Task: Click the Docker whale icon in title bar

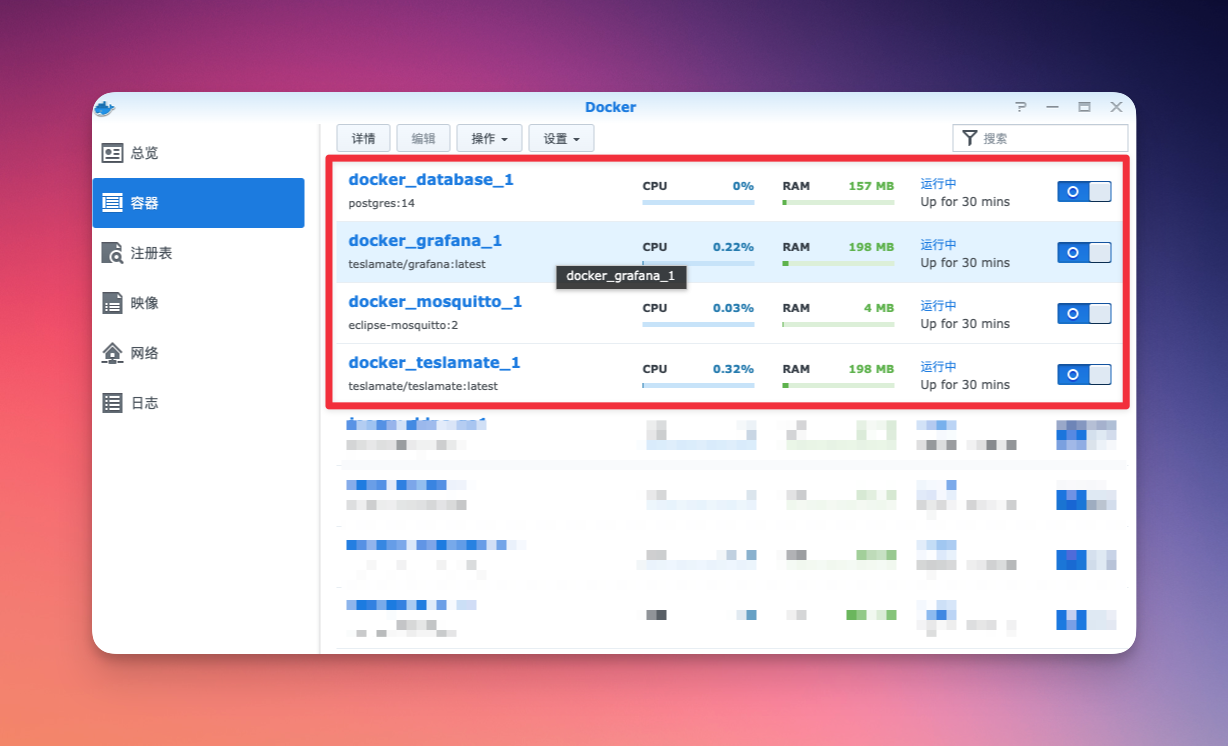Action: (x=105, y=108)
